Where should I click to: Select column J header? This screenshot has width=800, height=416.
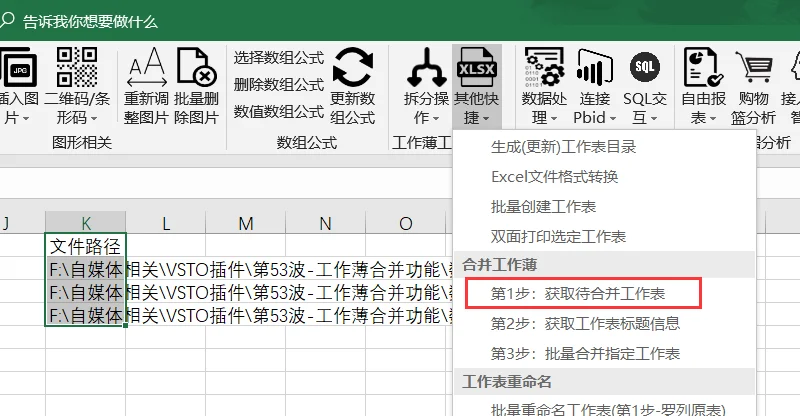[x=22, y=223]
